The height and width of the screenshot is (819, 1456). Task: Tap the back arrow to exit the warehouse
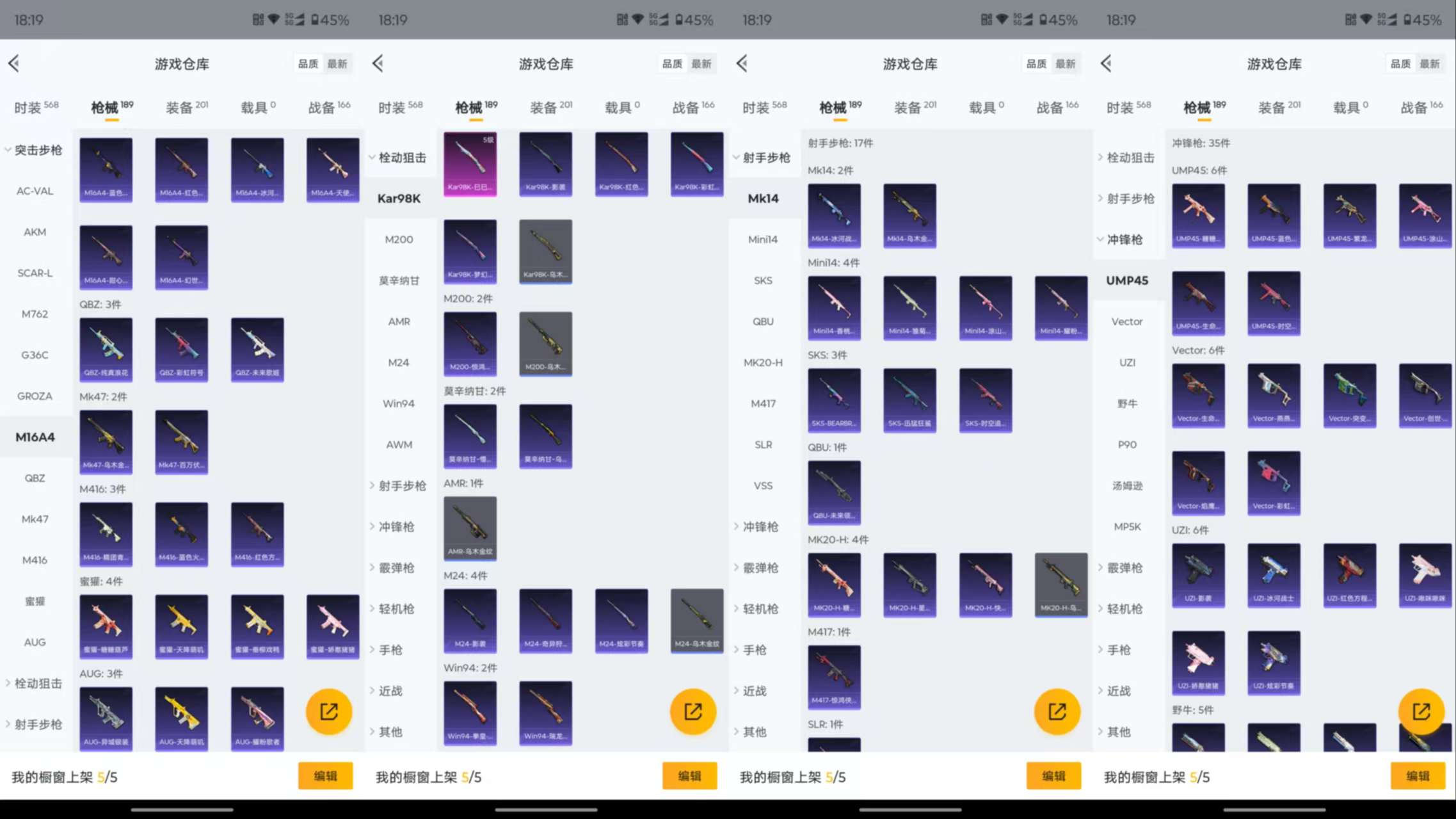pos(14,63)
